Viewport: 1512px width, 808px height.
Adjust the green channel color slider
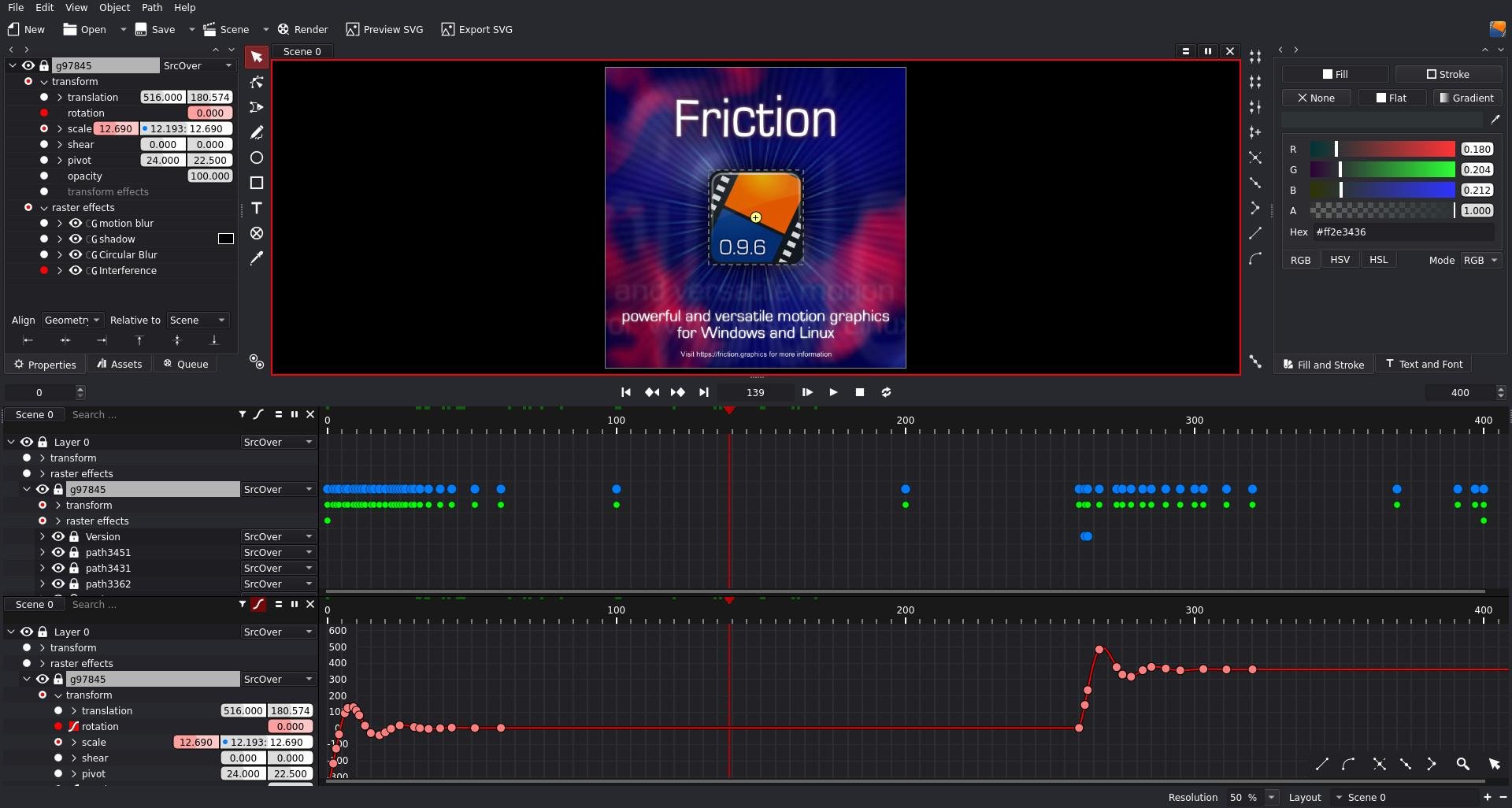tap(1382, 169)
